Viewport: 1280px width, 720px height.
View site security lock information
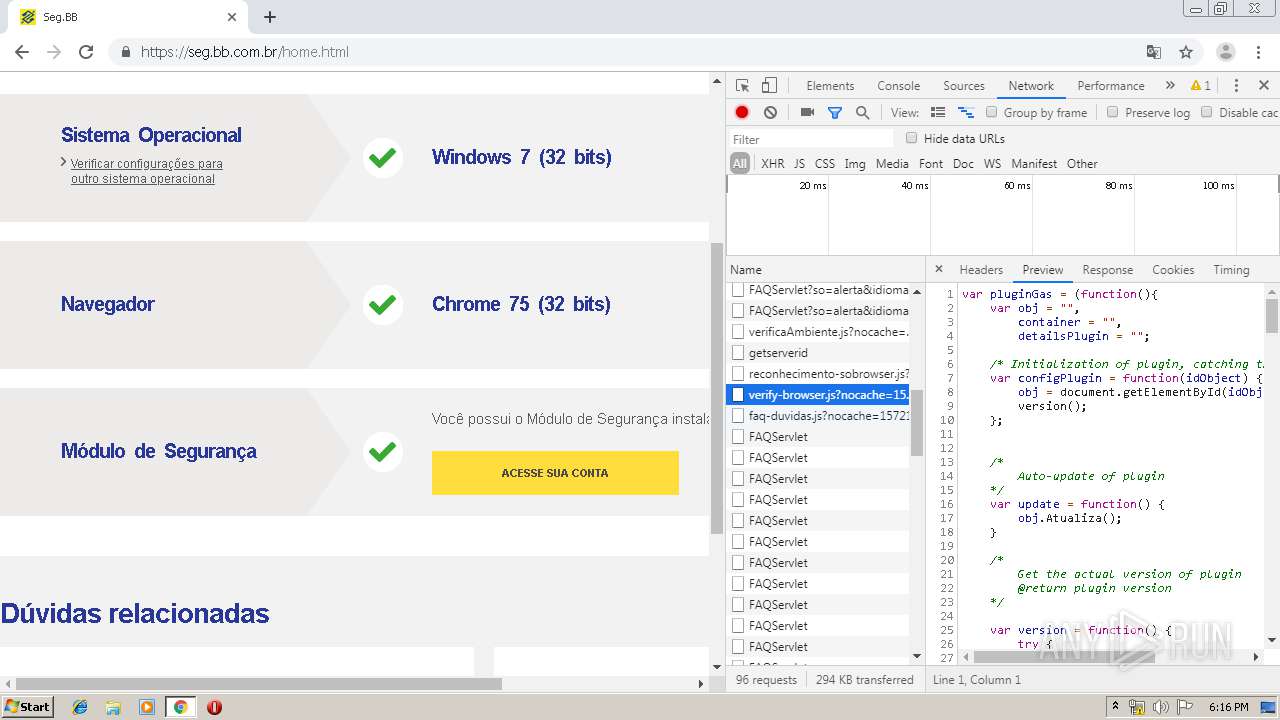pyautogui.click(x=125, y=52)
